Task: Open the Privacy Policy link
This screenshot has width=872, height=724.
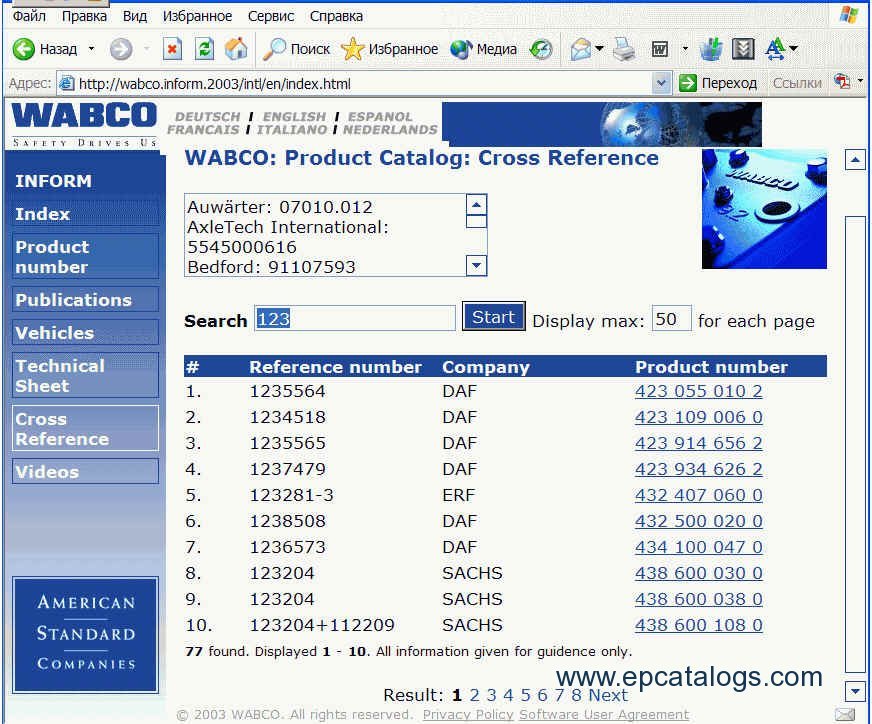Action: 468,715
